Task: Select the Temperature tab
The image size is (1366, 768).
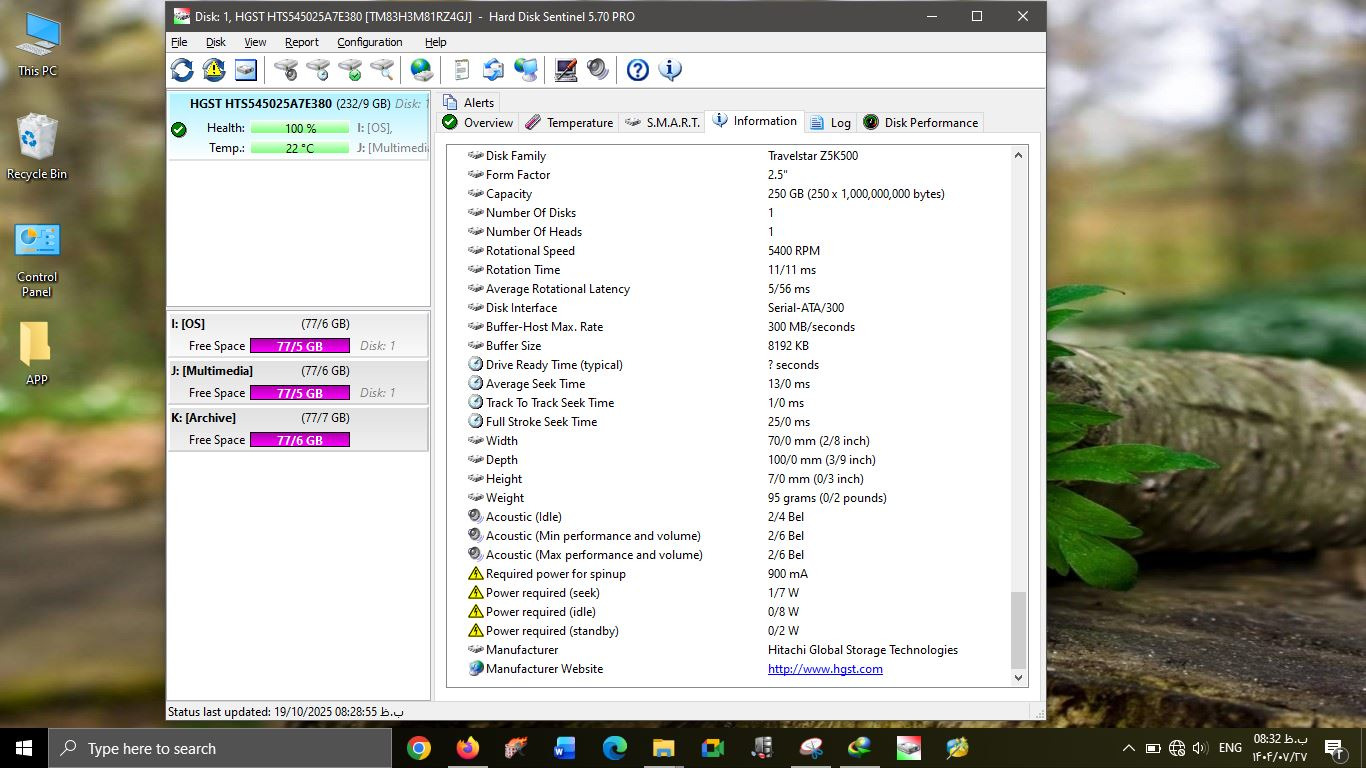Action: point(569,123)
